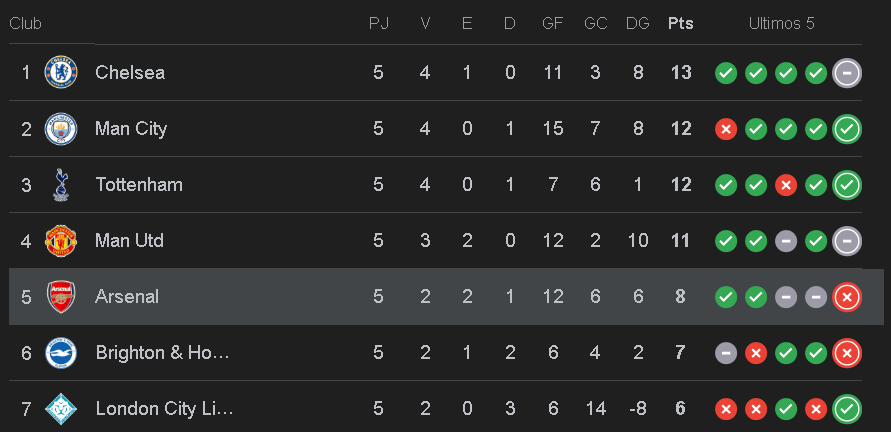Viewport: 891px width, 432px height.
Task: Click the PJ column header
Action: (x=378, y=23)
